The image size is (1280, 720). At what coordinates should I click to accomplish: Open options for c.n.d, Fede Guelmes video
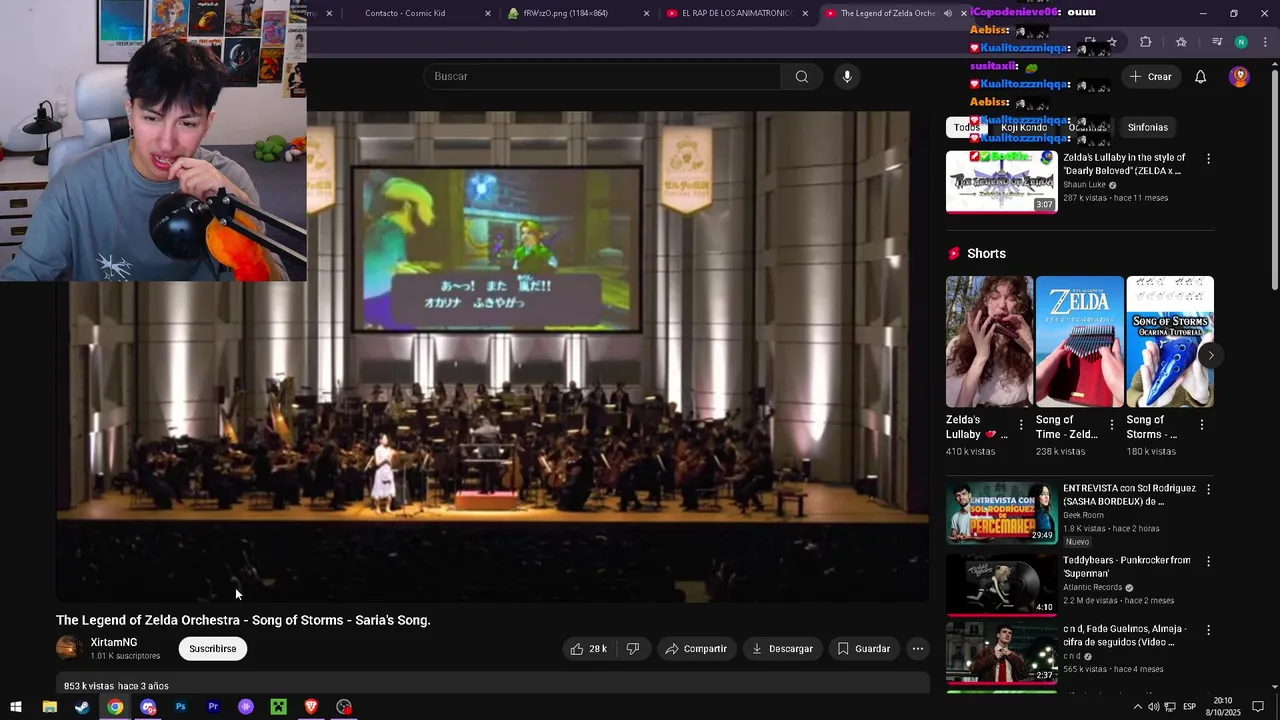1208,631
